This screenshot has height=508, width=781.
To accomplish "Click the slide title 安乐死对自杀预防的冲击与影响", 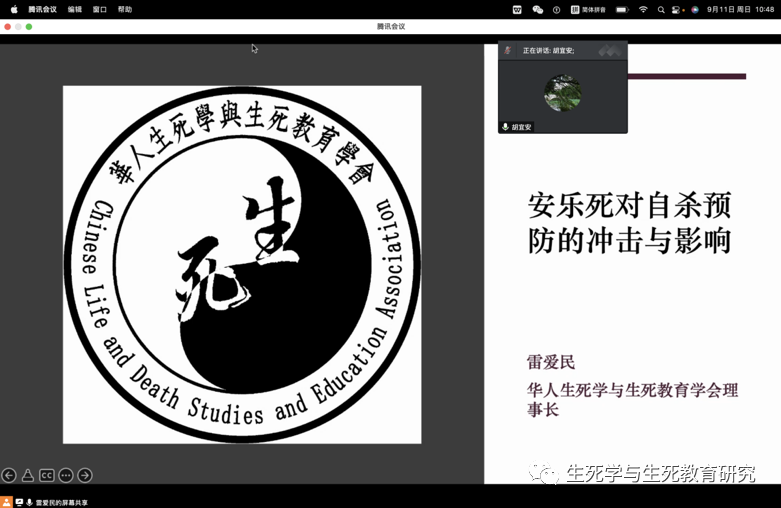I will click(x=630, y=223).
